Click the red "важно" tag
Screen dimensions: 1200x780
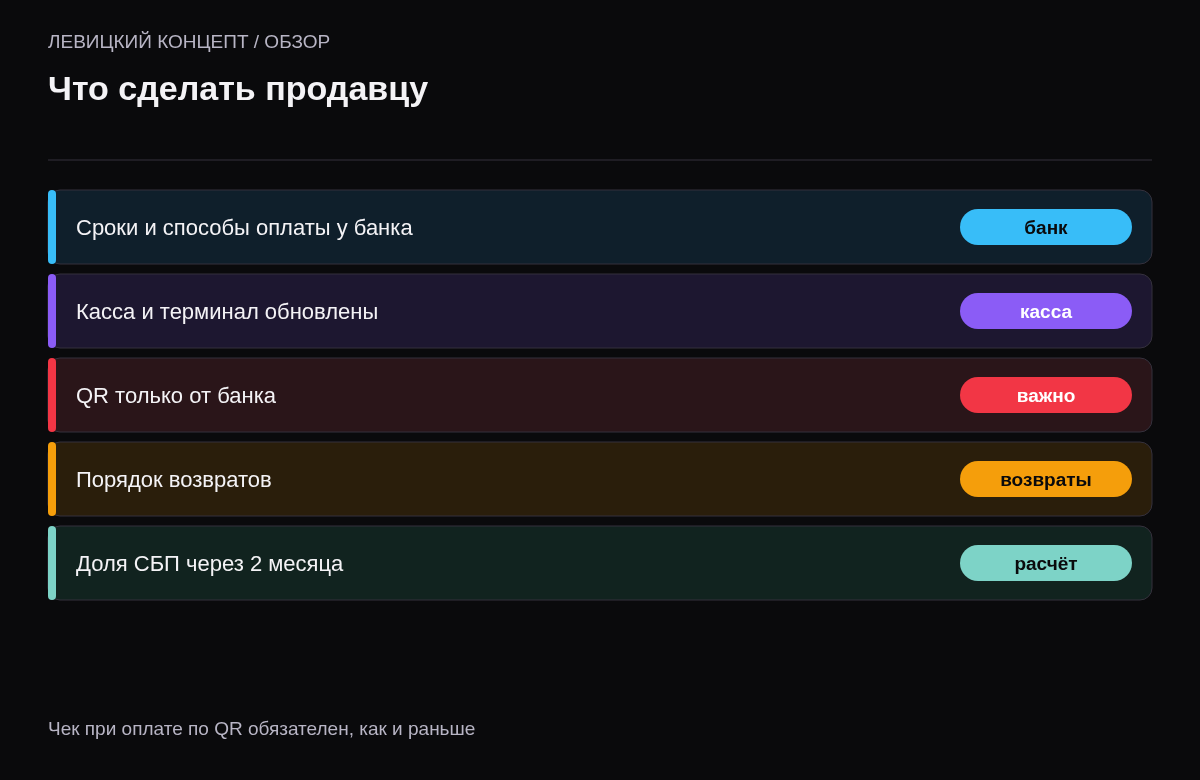1046,395
